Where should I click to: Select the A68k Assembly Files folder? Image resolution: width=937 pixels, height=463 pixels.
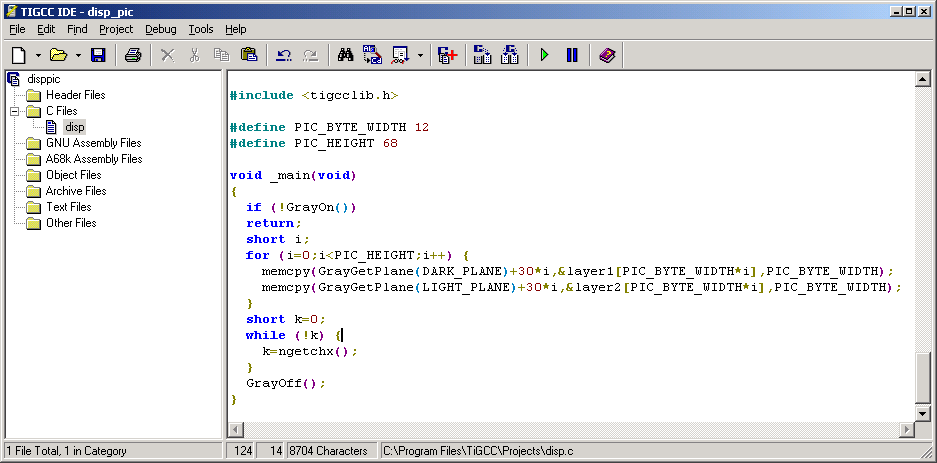point(94,159)
